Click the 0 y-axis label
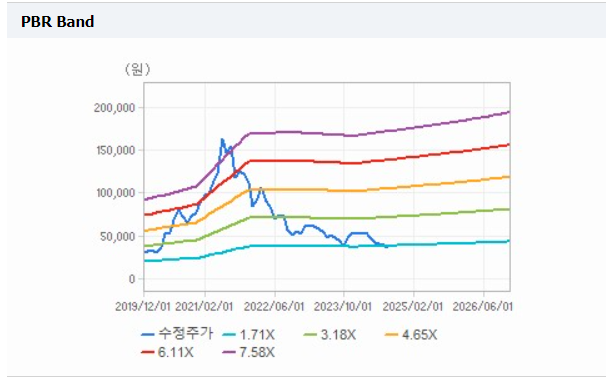Viewport: 616px width, 380px height. point(132,279)
